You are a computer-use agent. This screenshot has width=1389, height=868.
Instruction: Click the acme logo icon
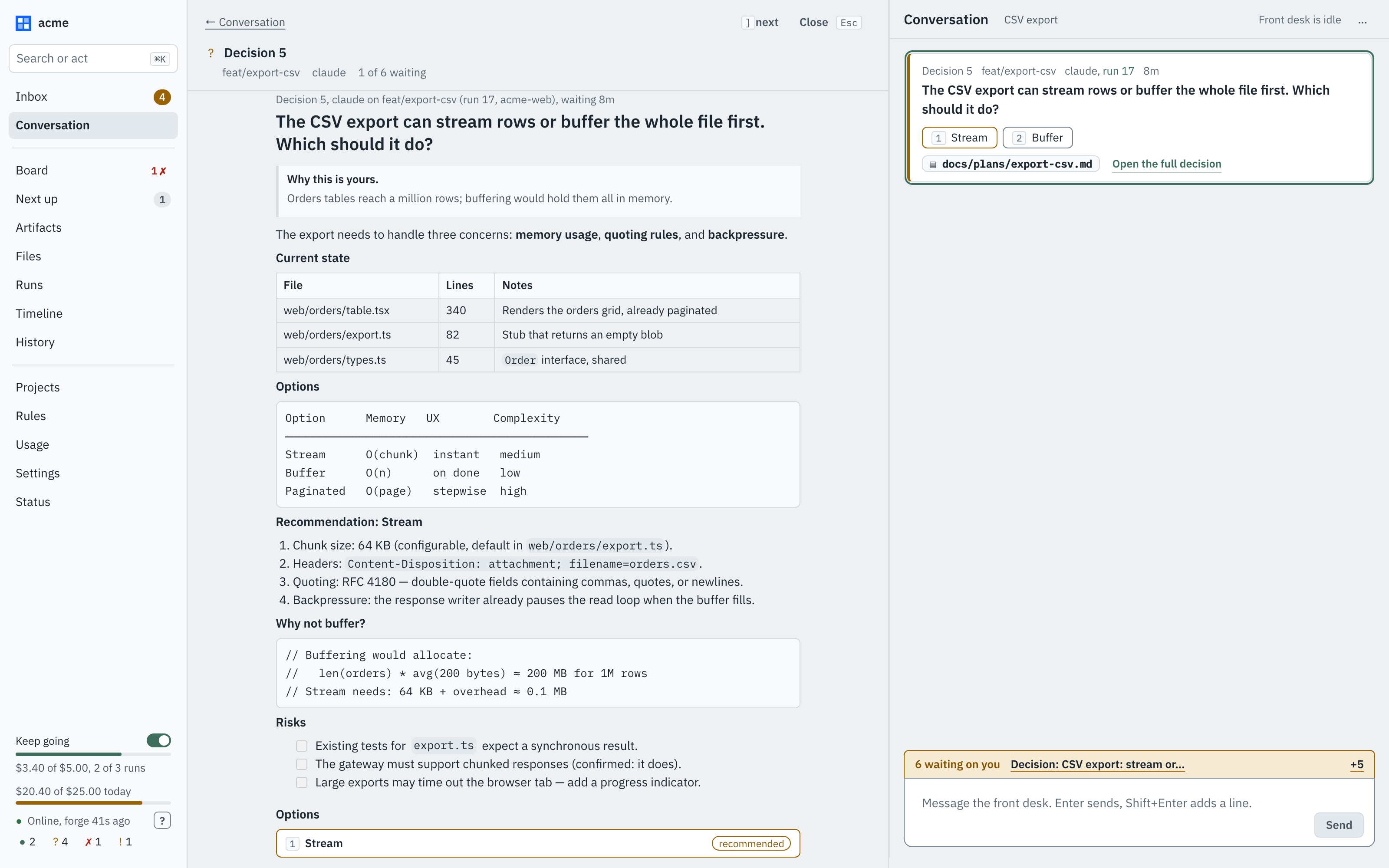pos(23,23)
